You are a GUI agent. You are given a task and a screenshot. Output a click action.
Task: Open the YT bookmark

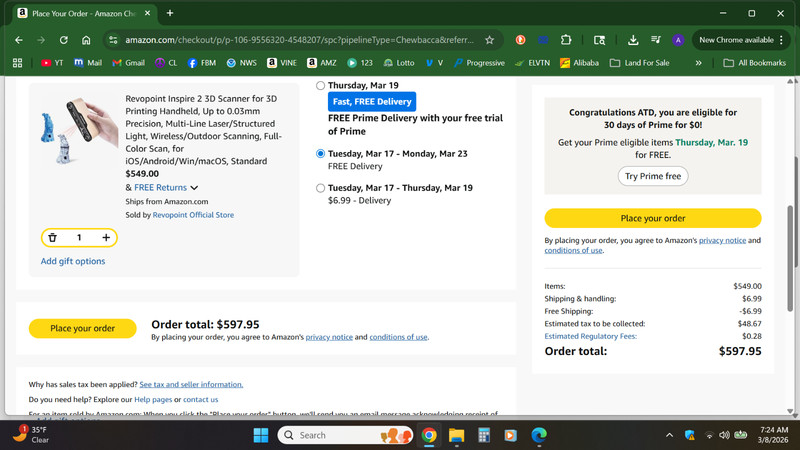53,63
